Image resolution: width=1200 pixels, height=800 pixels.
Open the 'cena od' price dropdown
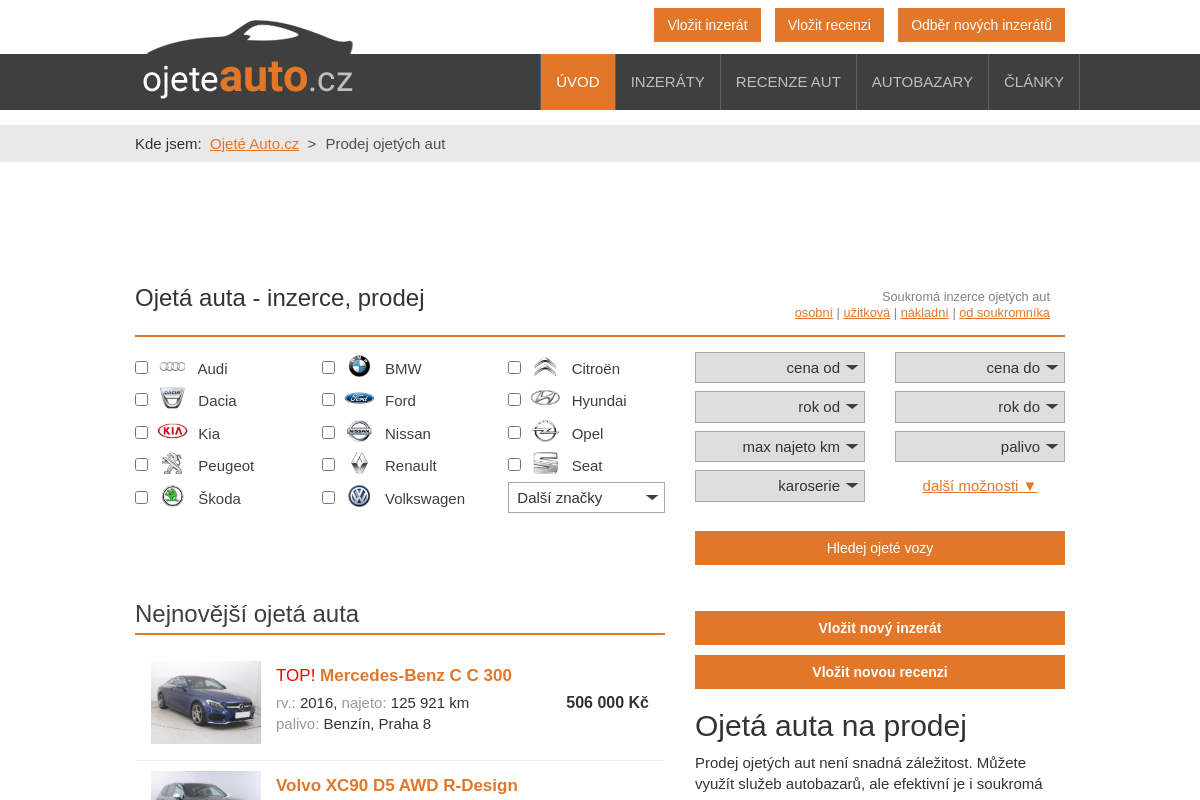click(x=780, y=367)
